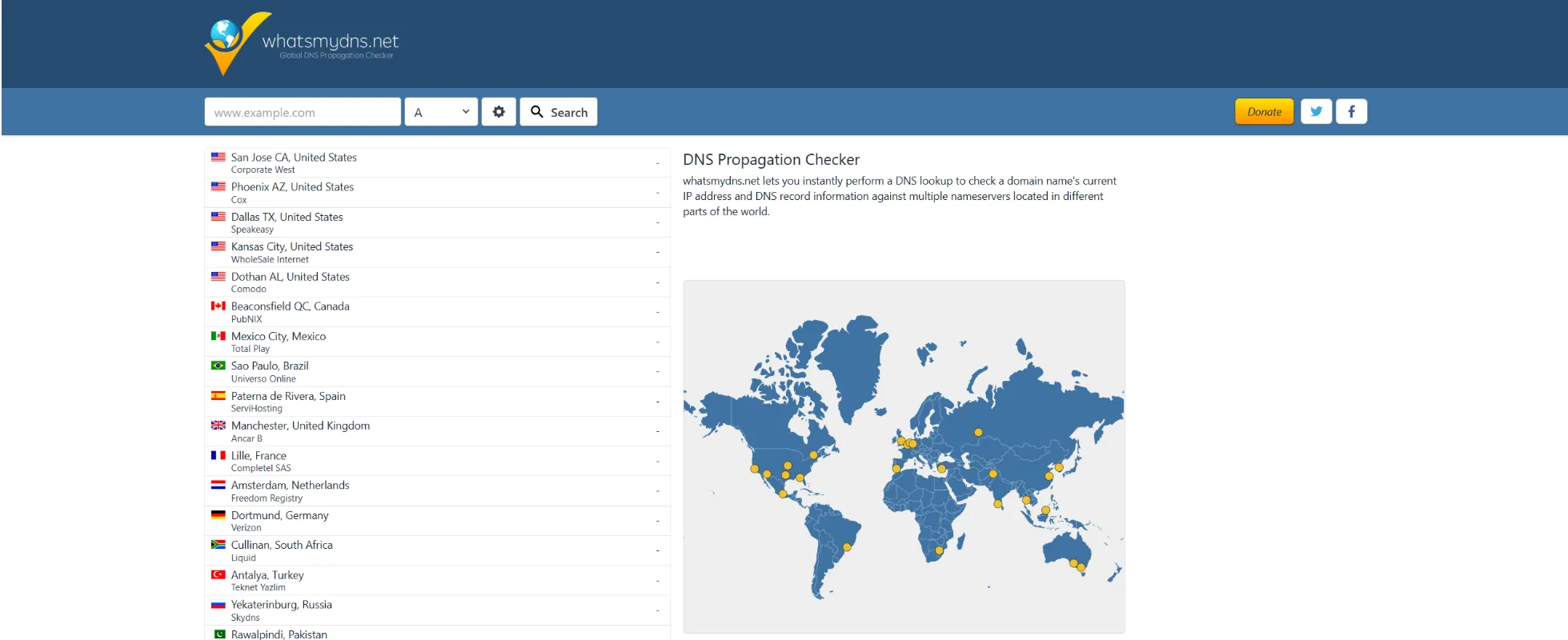The height and width of the screenshot is (640, 1568).
Task: Click the map marker on Brazil's coast
Action: point(847,547)
